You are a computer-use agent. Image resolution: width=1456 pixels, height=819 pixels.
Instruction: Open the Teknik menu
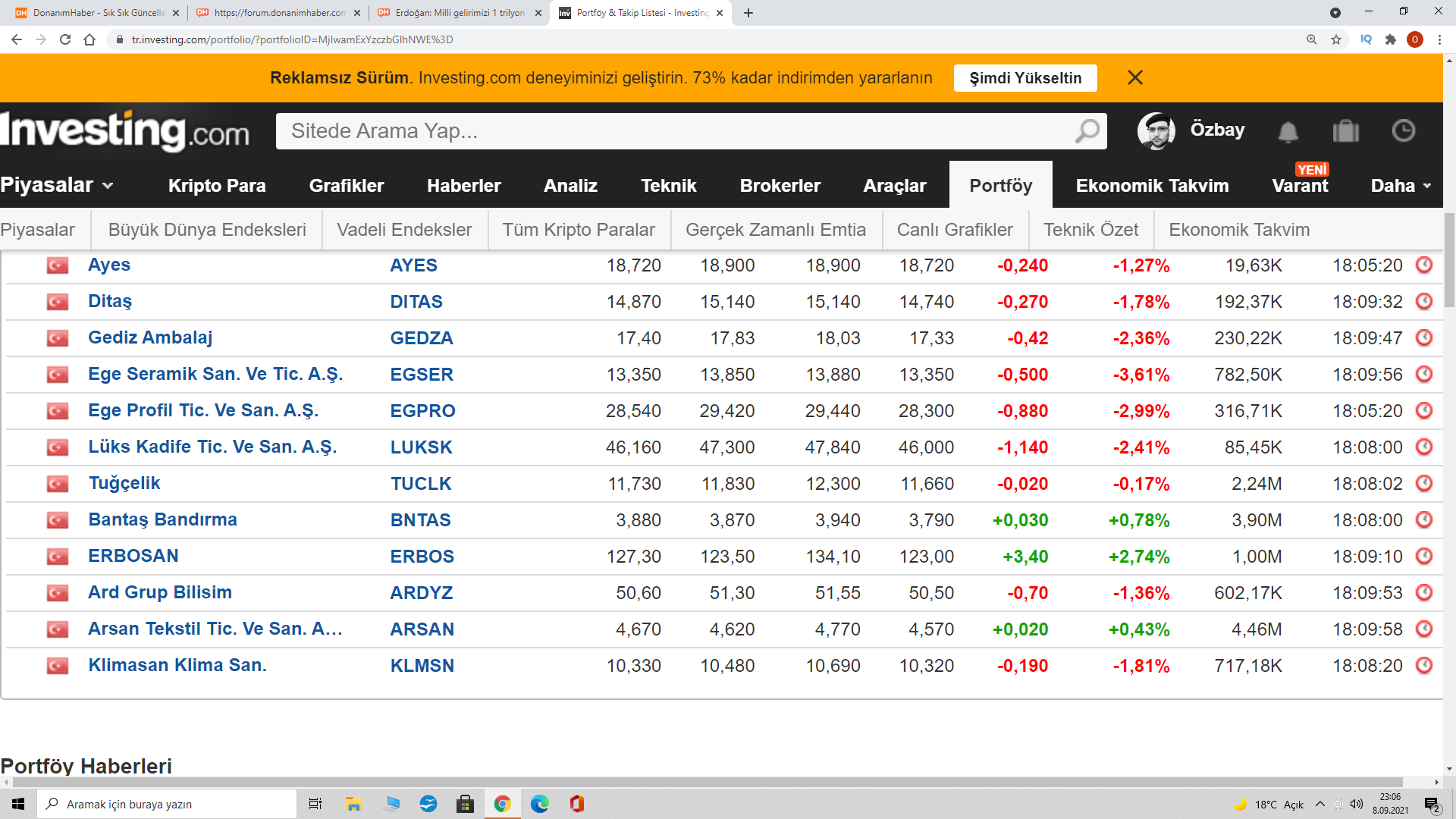pos(669,186)
